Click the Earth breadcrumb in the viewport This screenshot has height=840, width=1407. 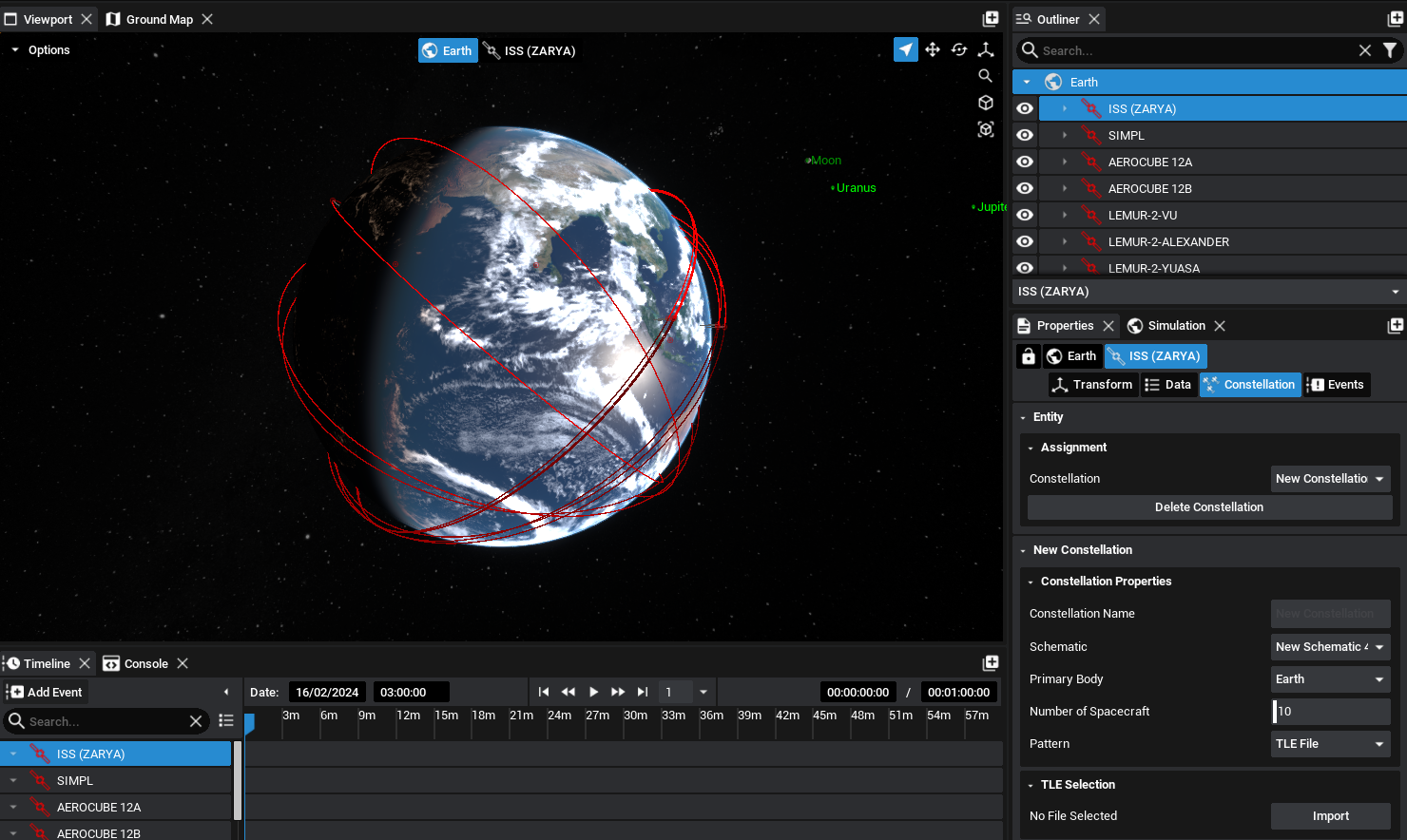coord(448,50)
